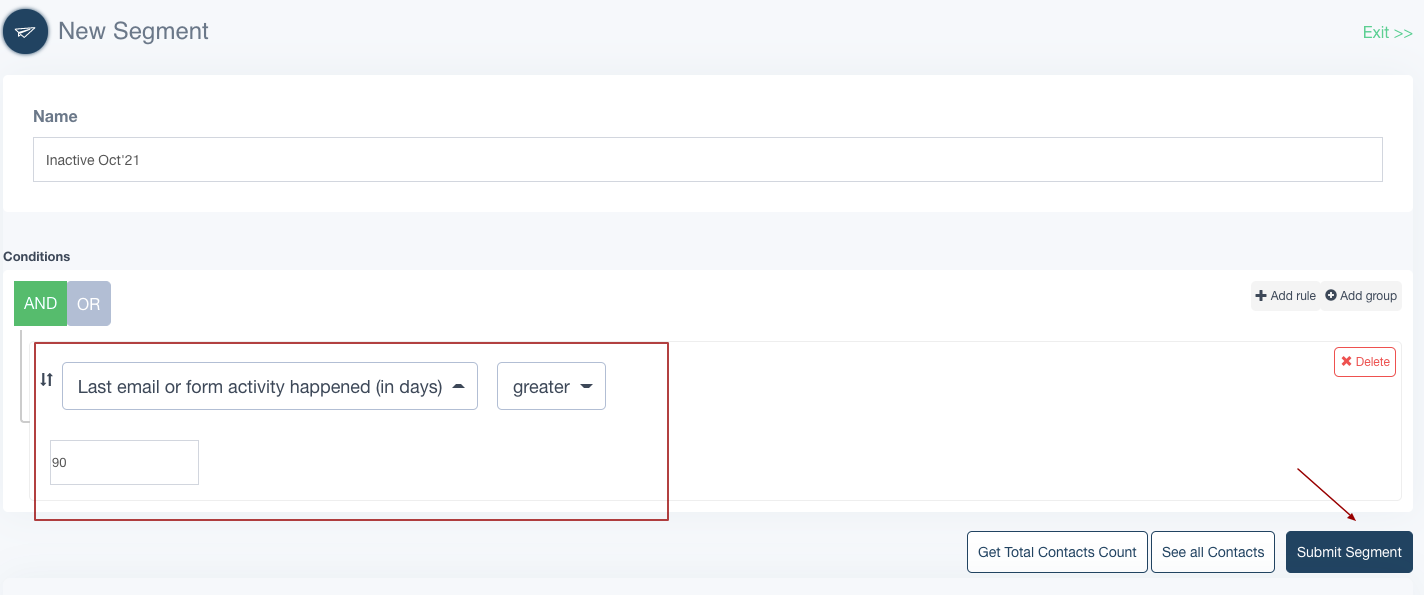Click the rule drag-sort arrows icon
The height and width of the screenshot is (595, 1424).
[x=46, y=380]
